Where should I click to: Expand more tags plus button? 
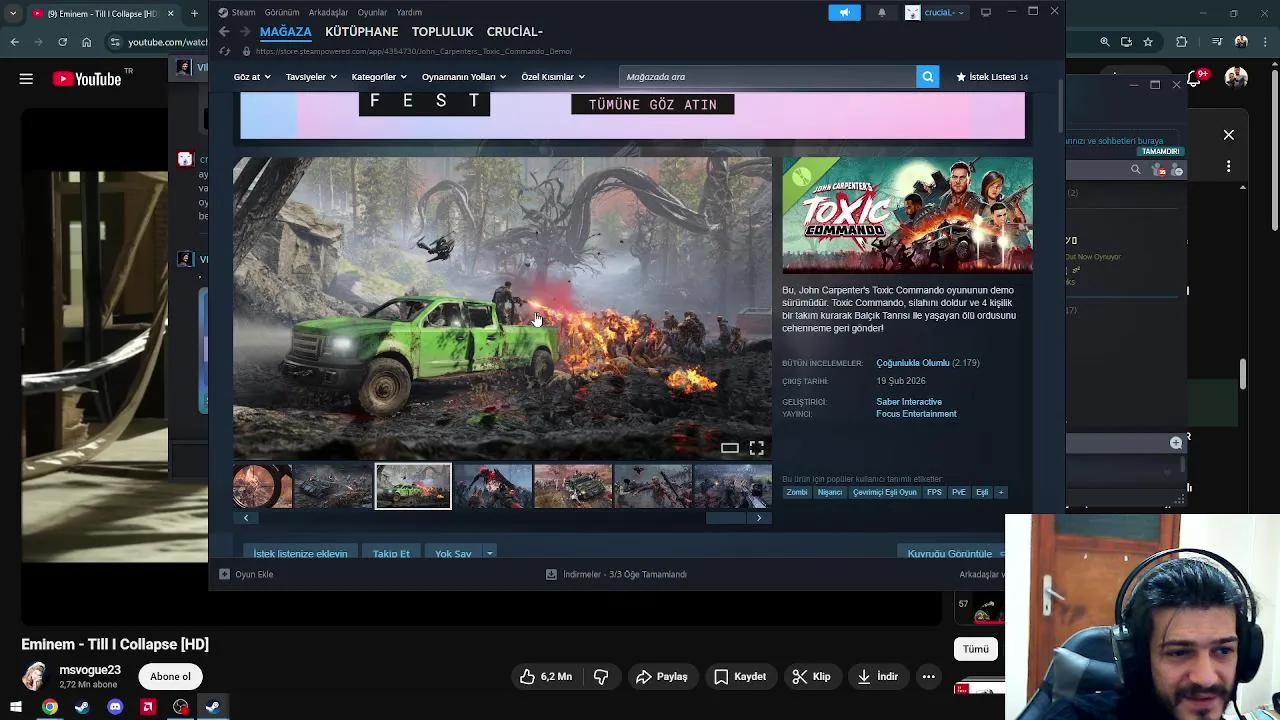tap(1000, 492)
